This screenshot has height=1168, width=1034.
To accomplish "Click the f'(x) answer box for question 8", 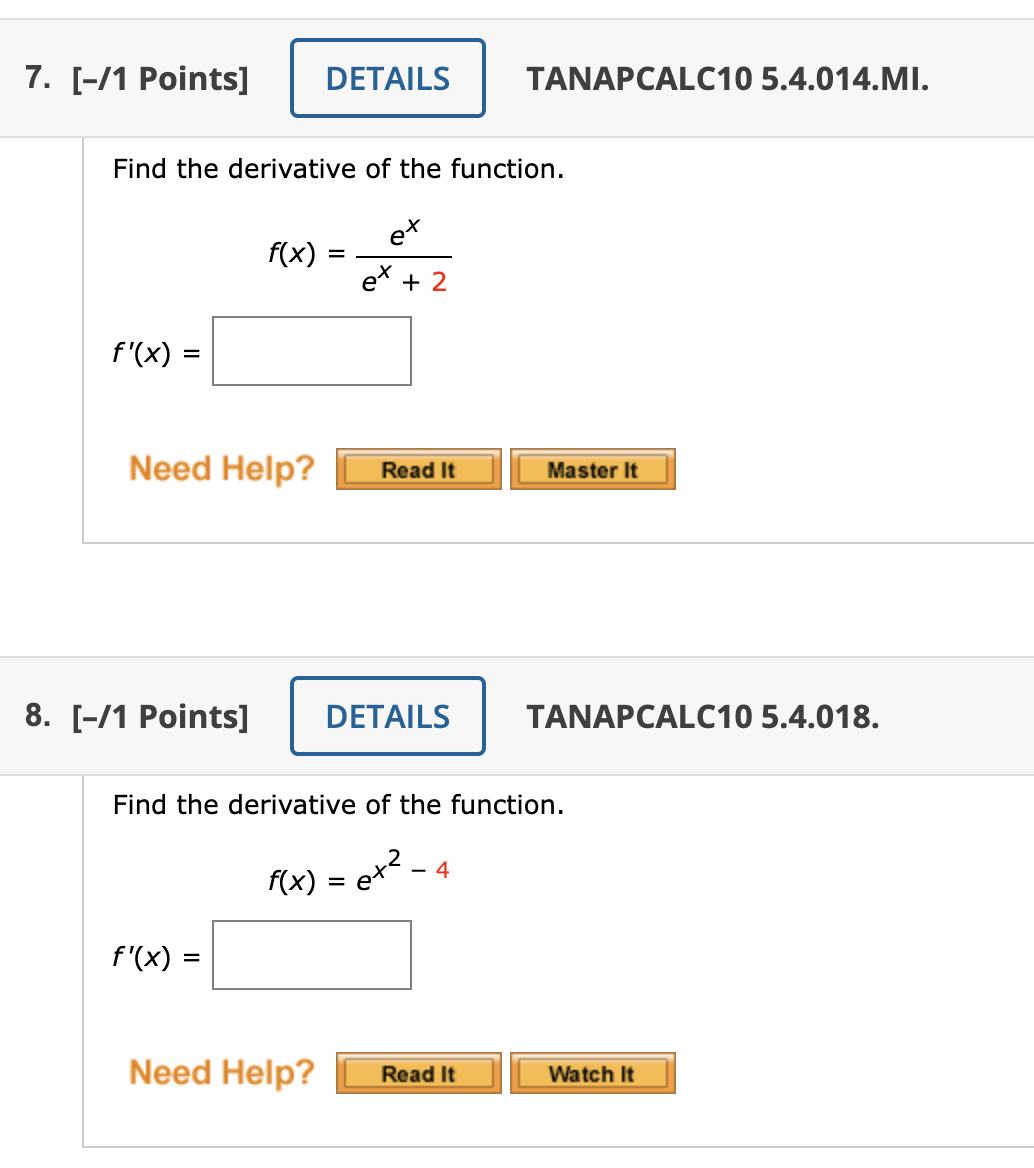I will (311, 954).
